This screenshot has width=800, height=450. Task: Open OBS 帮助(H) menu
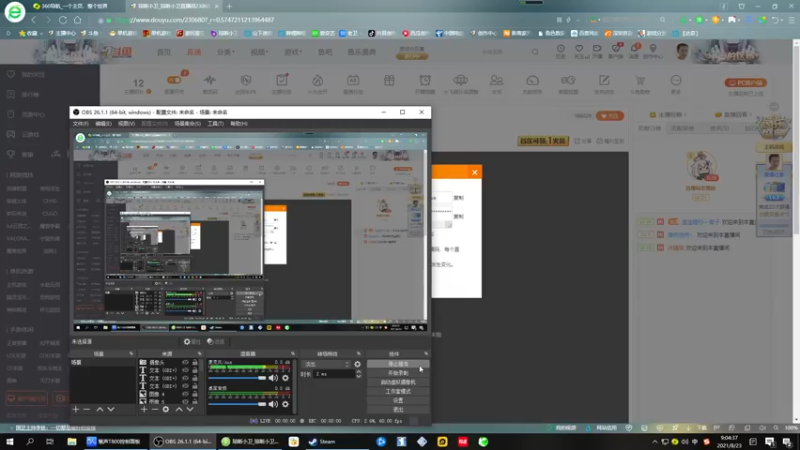[x=239, y=123]
